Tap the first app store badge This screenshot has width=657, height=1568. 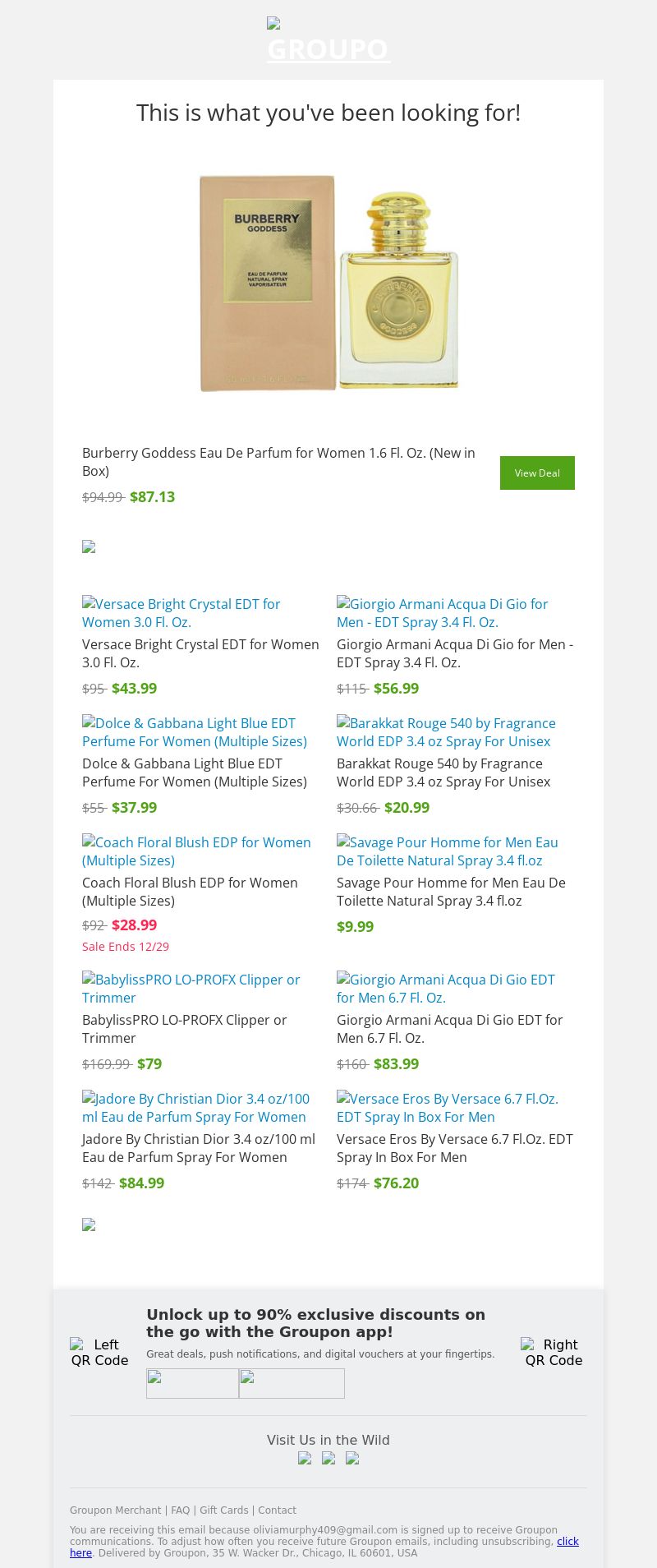pyautogui.click(x=192, y=1383)
